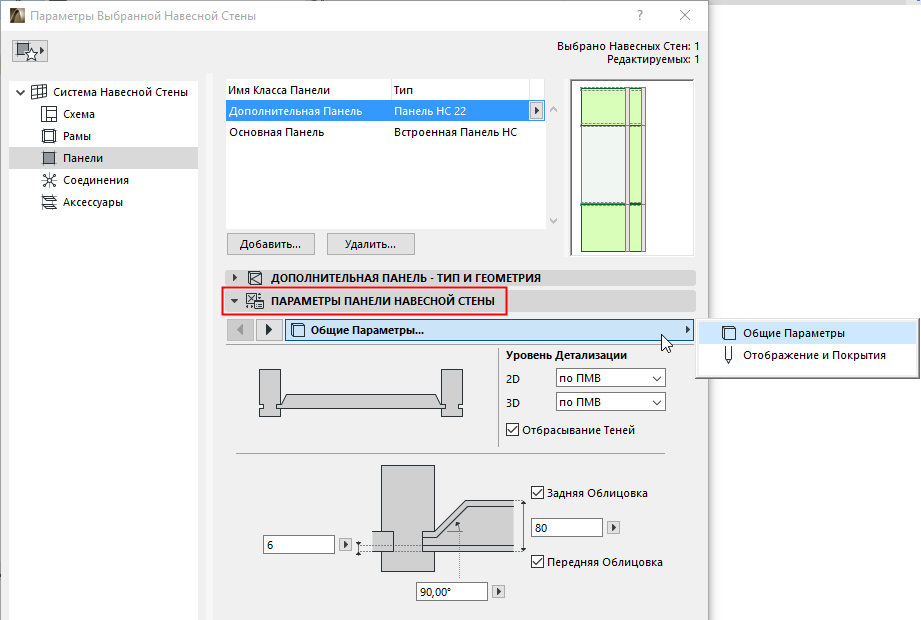Click the panel type arrow for Панель НС 22

537,111
